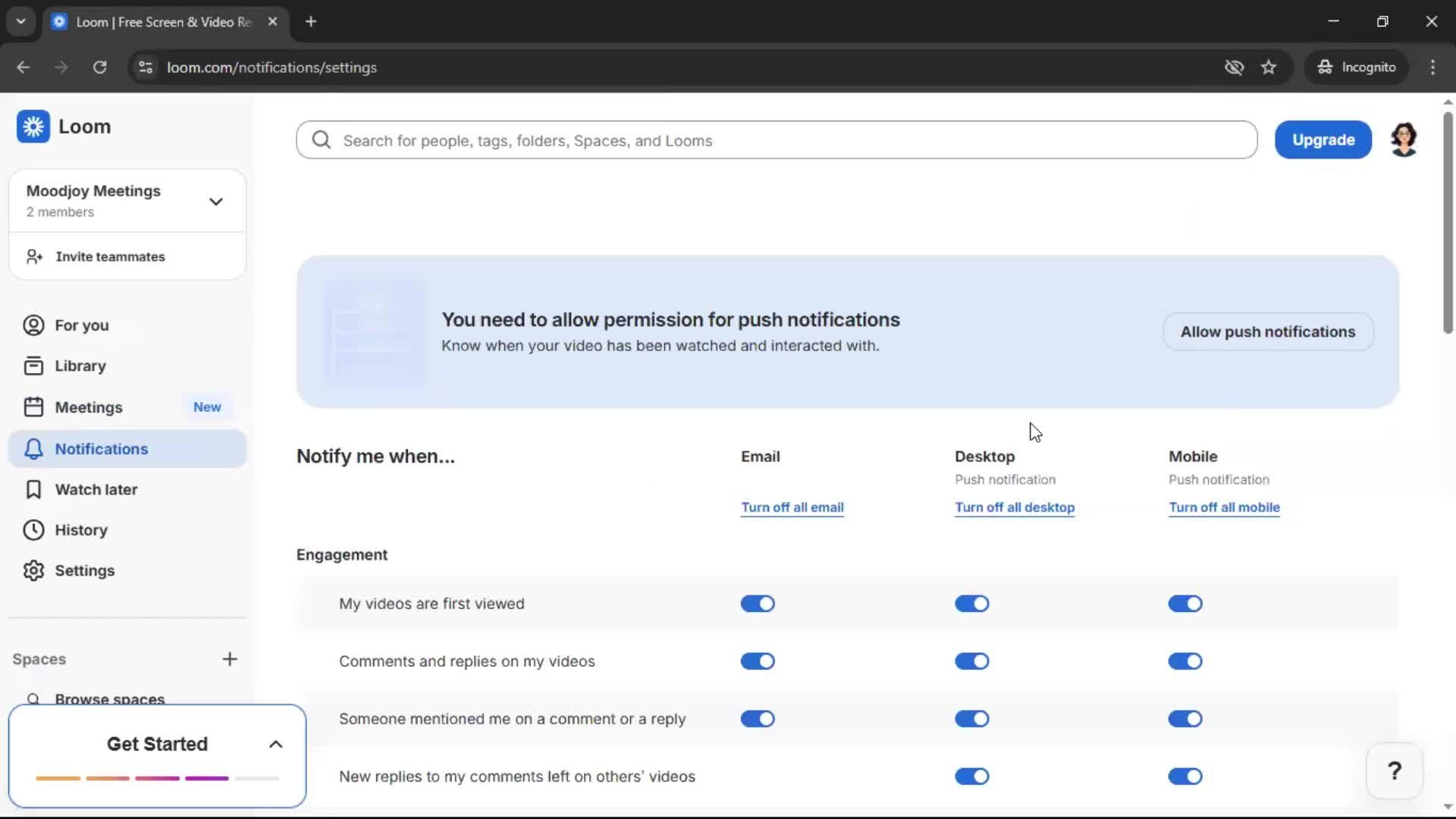Viewport: 1456px width, 819px height.
Task: Toggle email for My videos are first viewed
Action: coord(757,604)
